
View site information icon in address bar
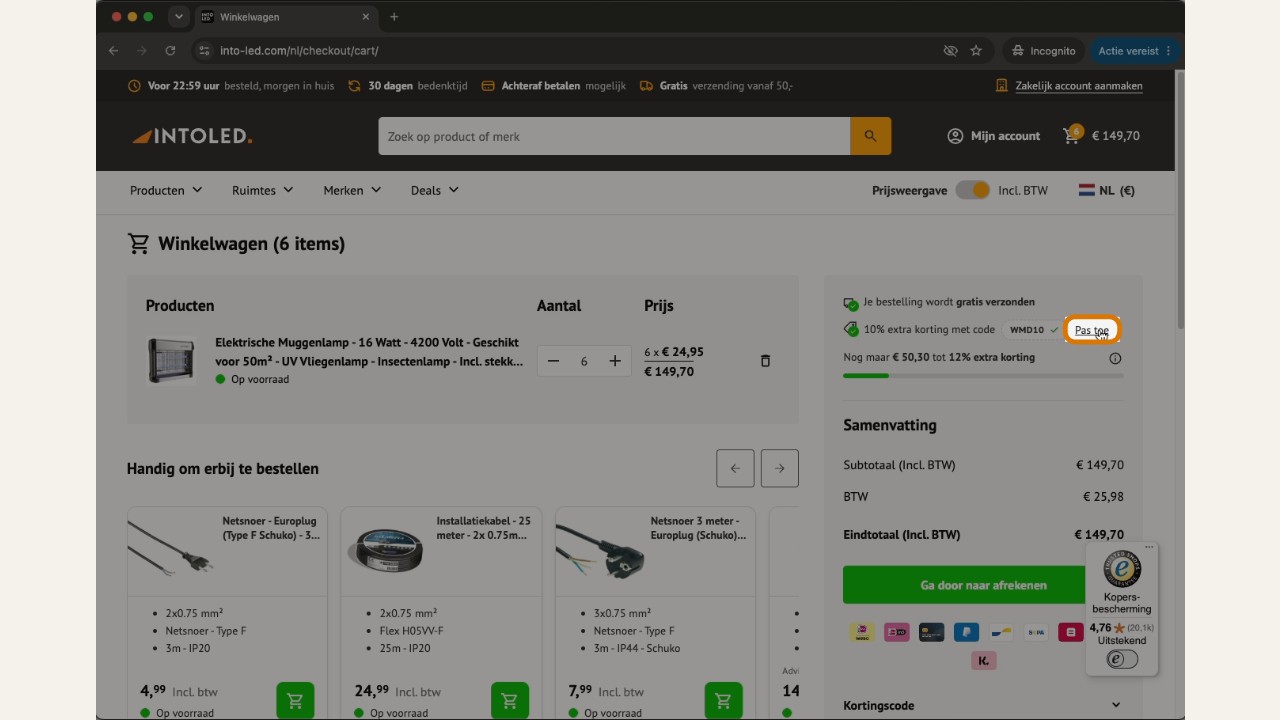pyautogui.click(x=204, y=50)
